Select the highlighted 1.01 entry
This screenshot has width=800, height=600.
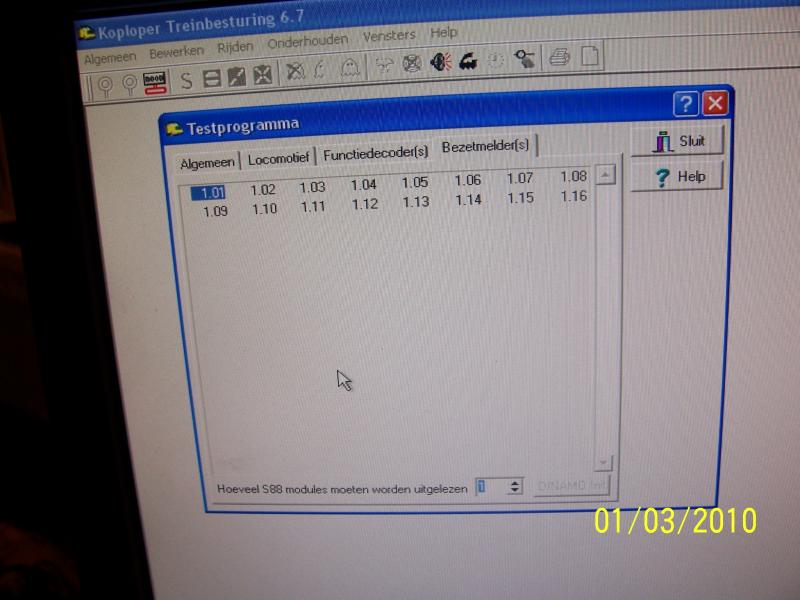(x=209, y=193)
